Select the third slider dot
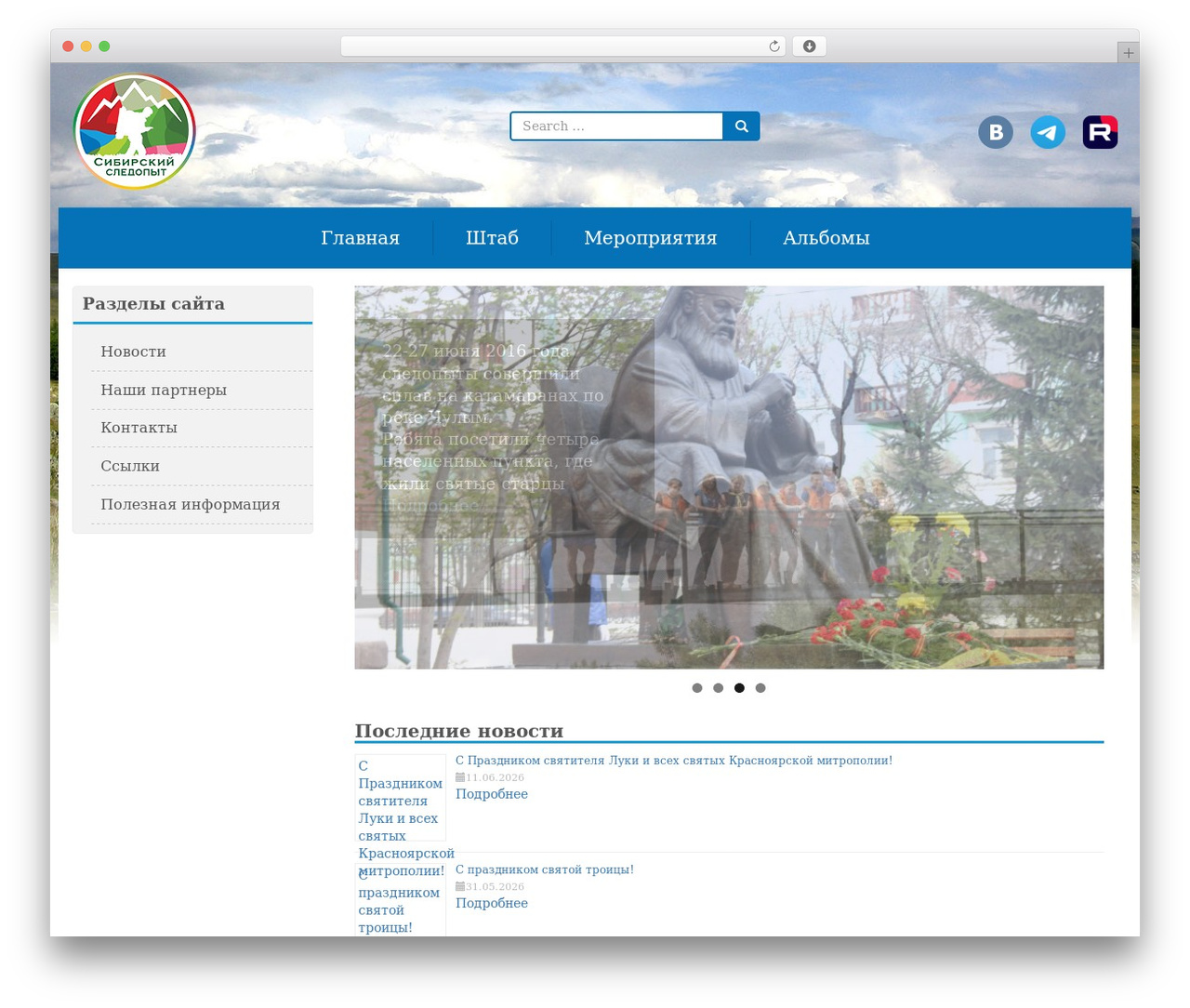 pyautogui.click(x=739, y=688)
